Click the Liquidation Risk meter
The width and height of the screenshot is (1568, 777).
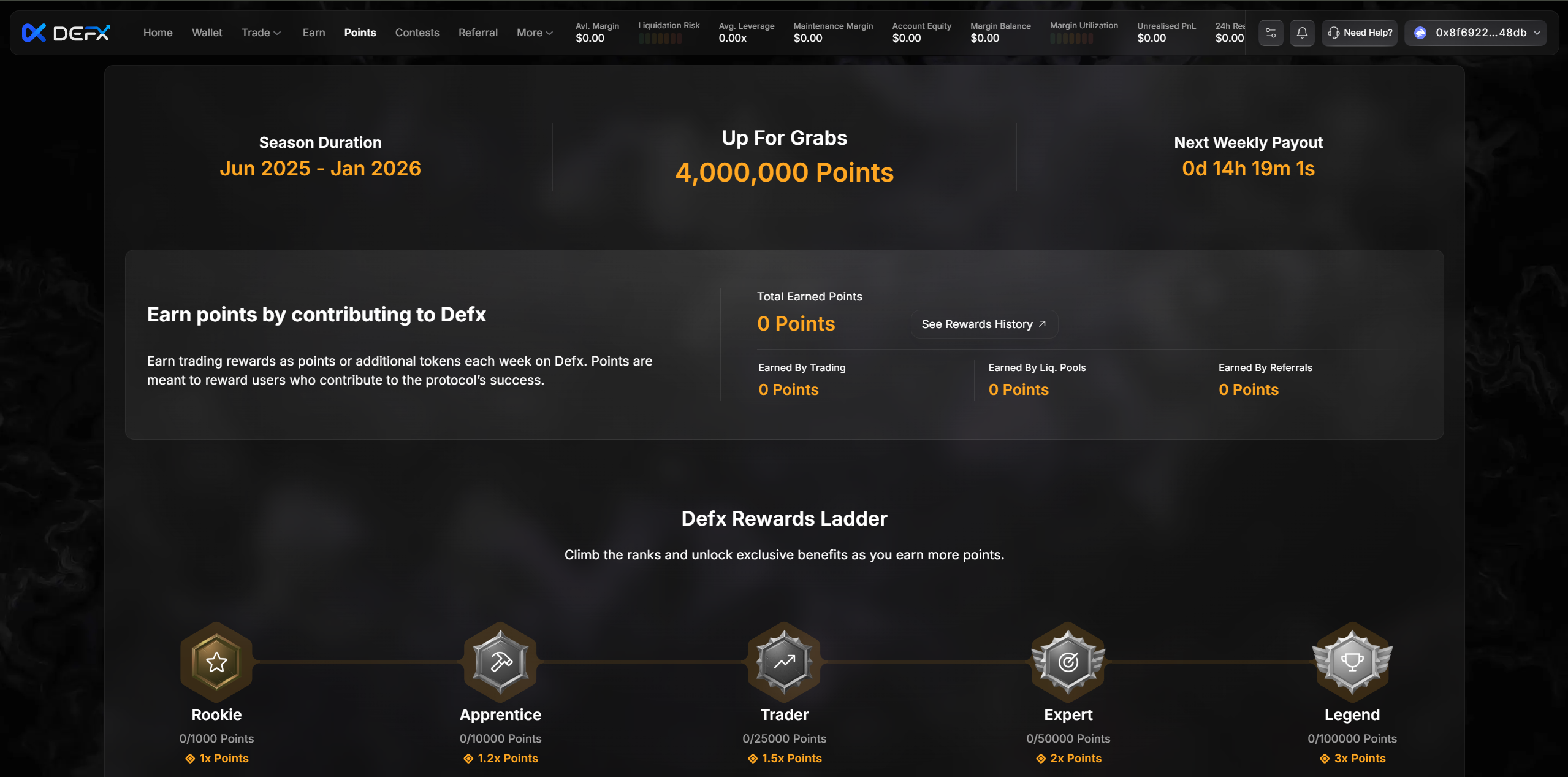660,39
